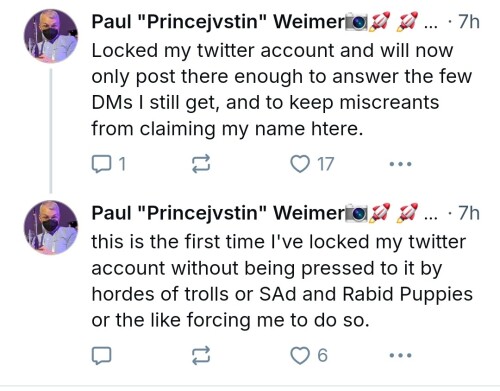
Task: Open the second post text about hordes of trolls
Action: coord(282,281)
